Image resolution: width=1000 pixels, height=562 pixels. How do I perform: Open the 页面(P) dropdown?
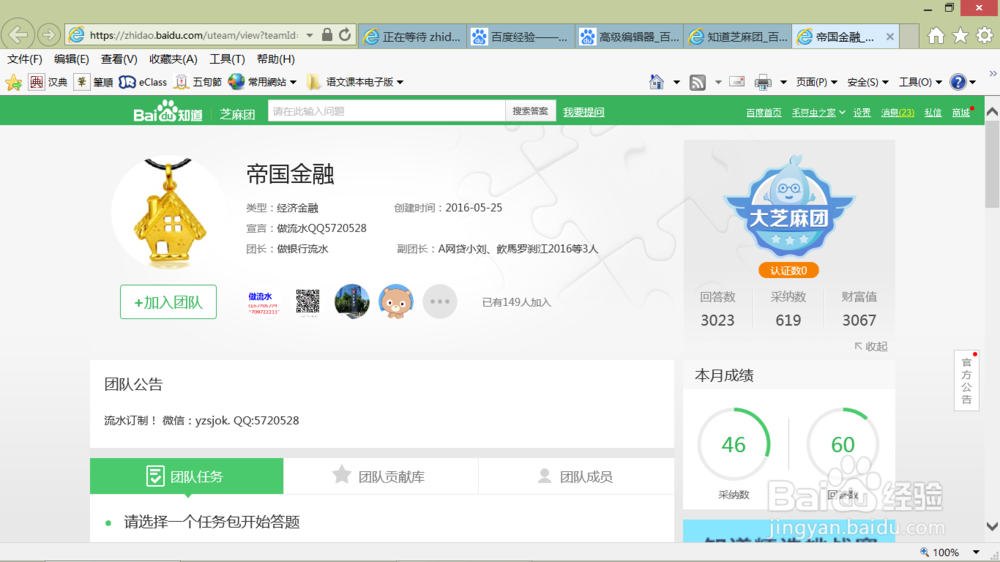point(816,82)
